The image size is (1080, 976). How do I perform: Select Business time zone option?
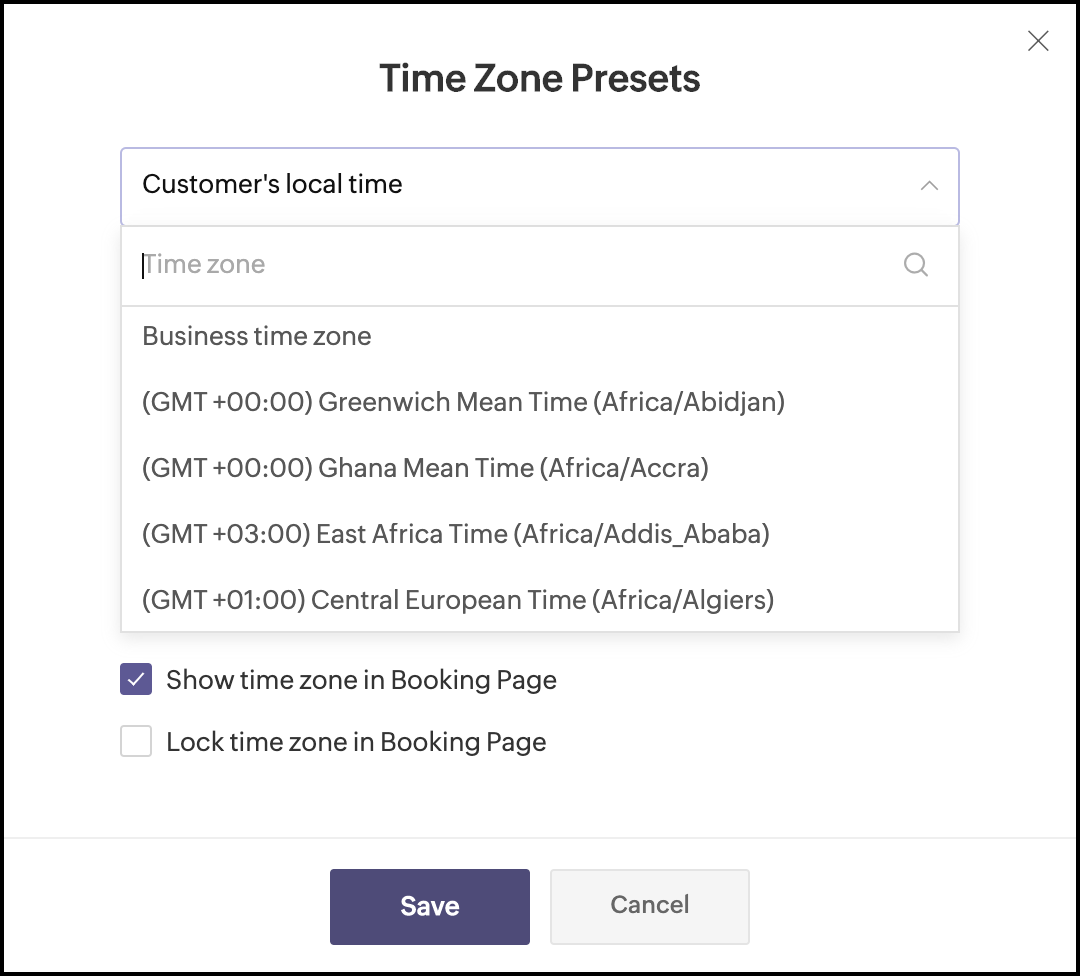point(539,336)
